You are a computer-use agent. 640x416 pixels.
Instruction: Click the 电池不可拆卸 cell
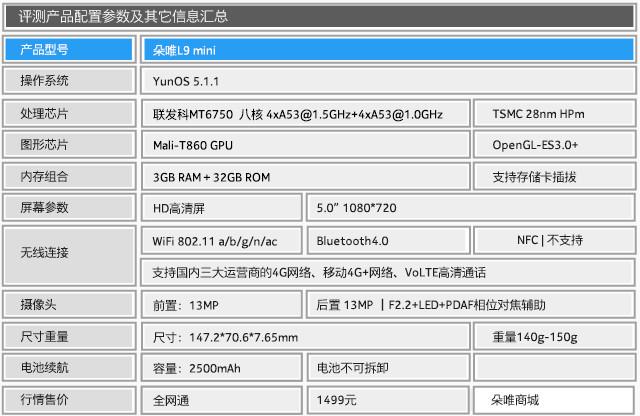tap(388, 368)
